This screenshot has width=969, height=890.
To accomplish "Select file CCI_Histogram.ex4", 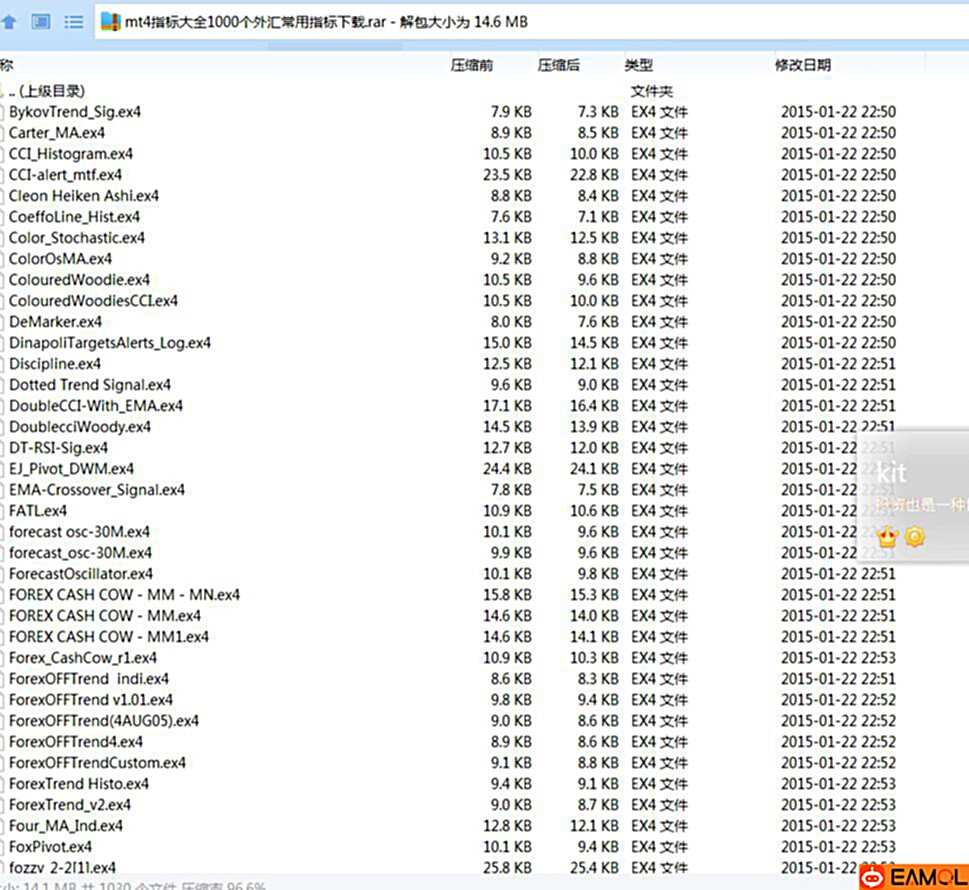I will pyautogui.click(x=70, y=154).
